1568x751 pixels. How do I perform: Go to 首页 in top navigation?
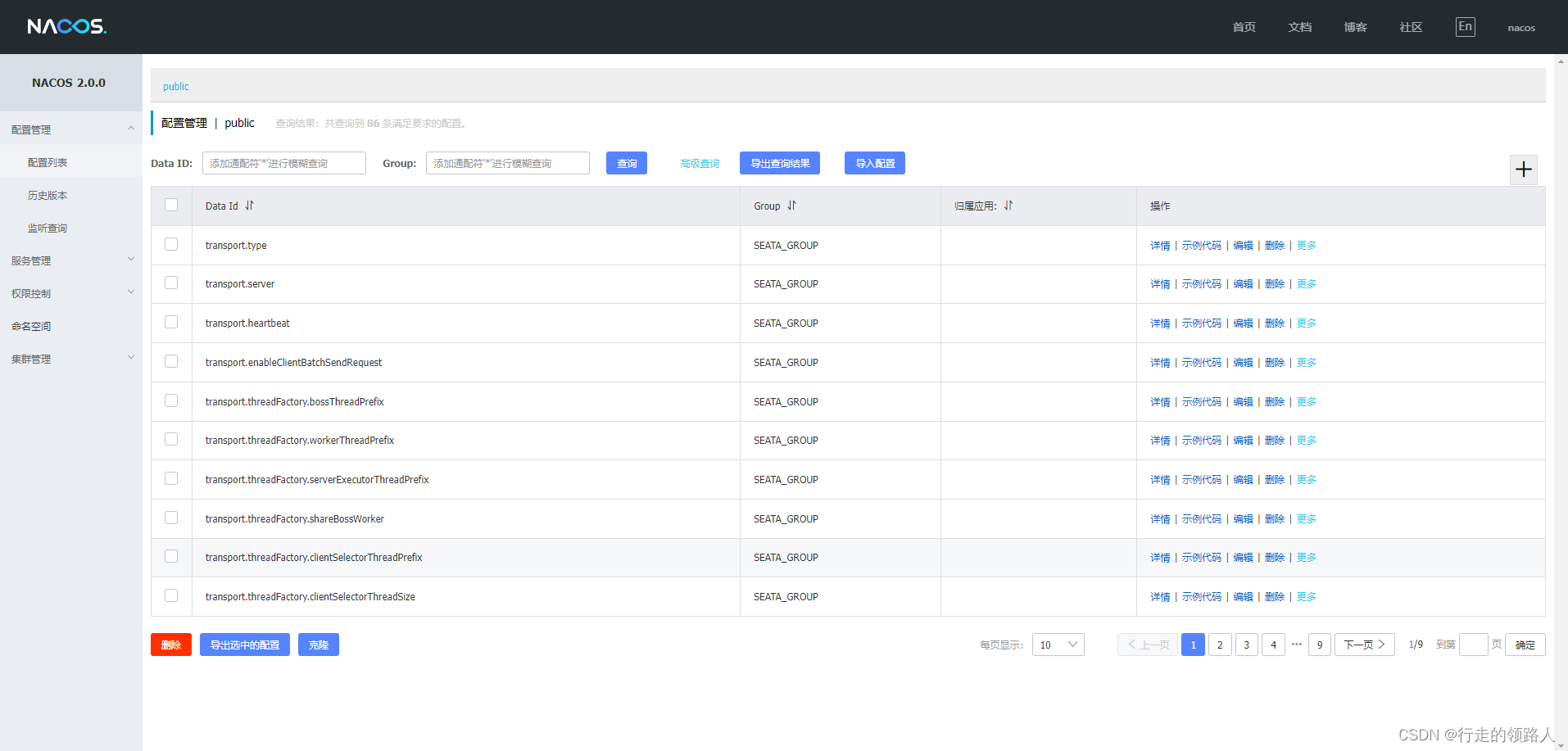tap(1244, 27)
